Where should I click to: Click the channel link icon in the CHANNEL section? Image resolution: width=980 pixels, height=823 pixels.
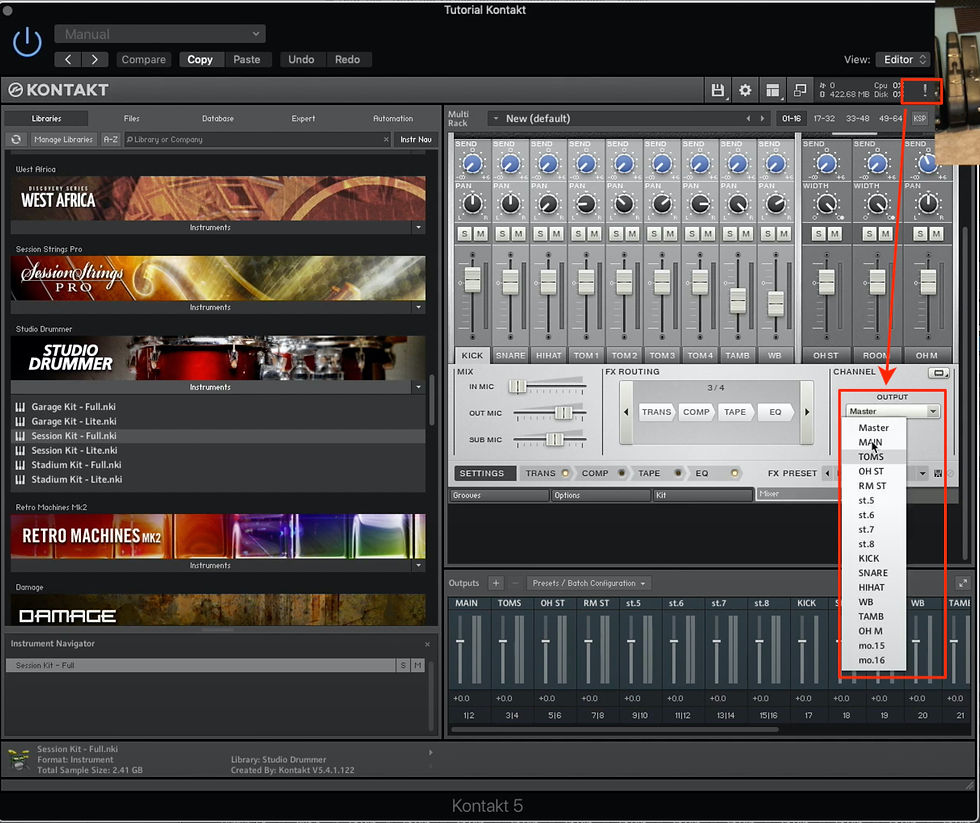(938, 372)
